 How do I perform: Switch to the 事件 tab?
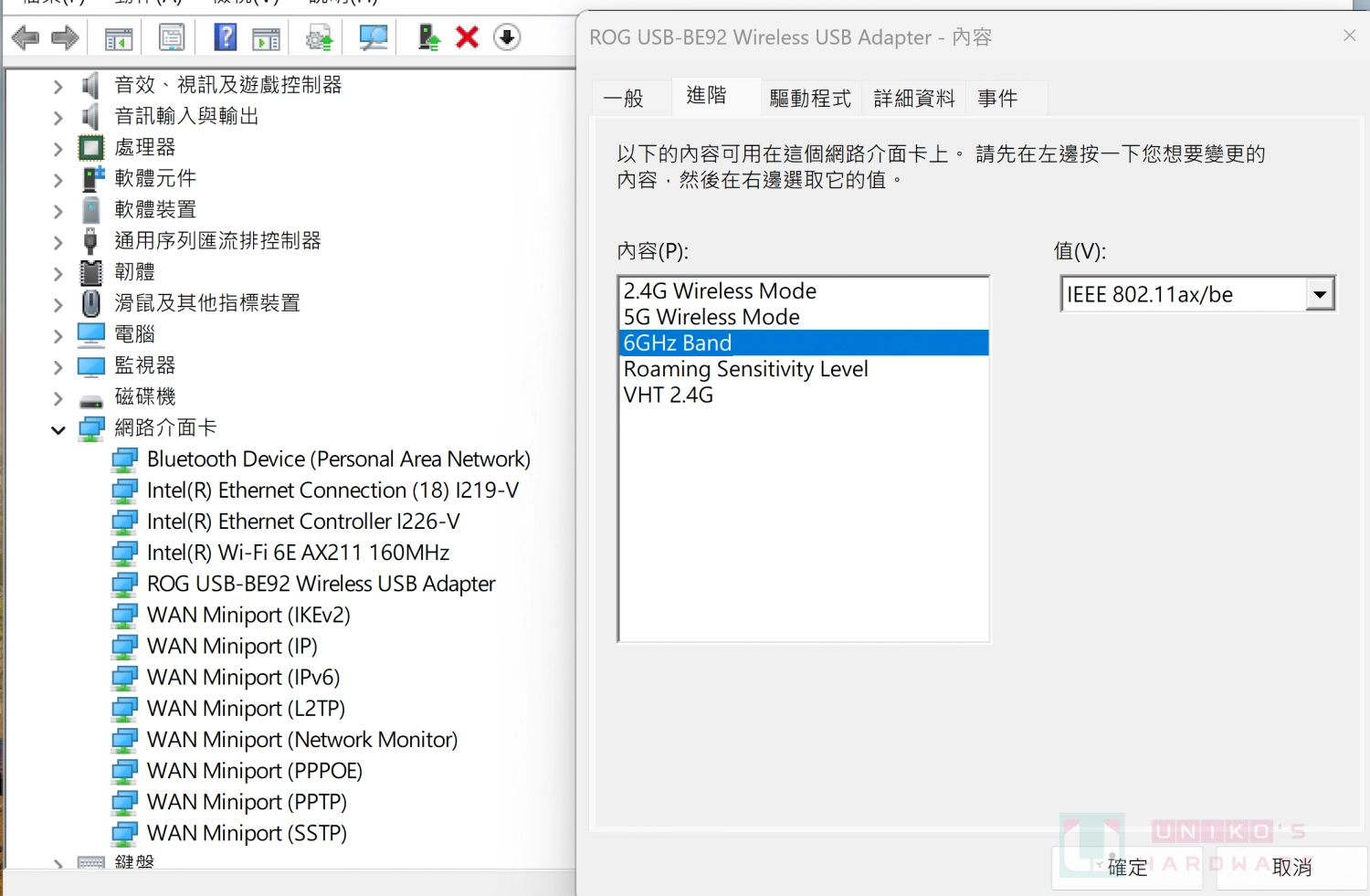997,99
